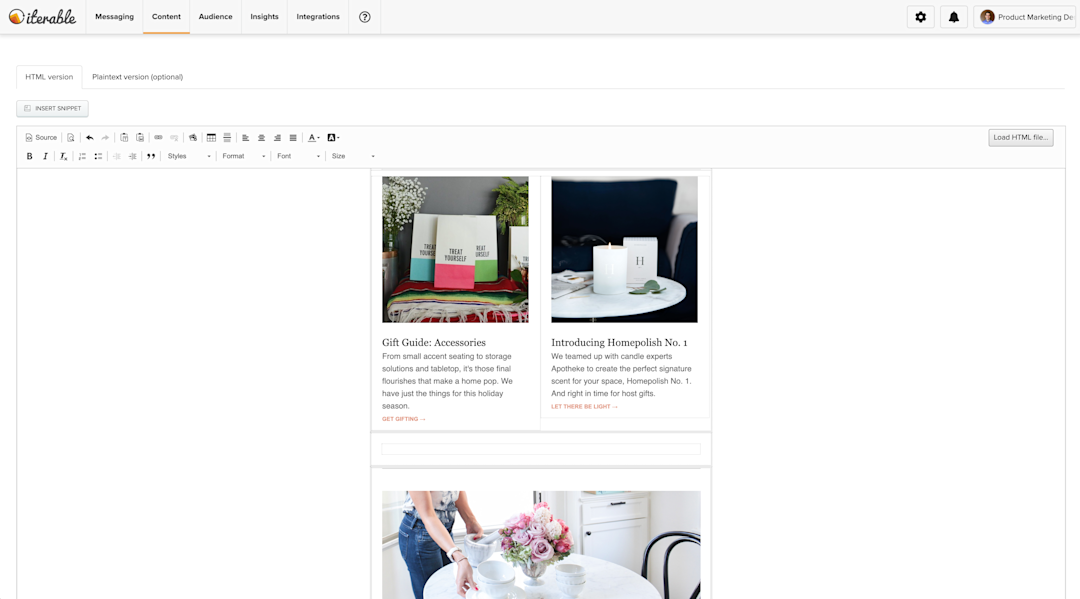Open the Preview document icon
Viewport: 1080px width, 599px height.
pyautogui.click(x=70, y=138)
